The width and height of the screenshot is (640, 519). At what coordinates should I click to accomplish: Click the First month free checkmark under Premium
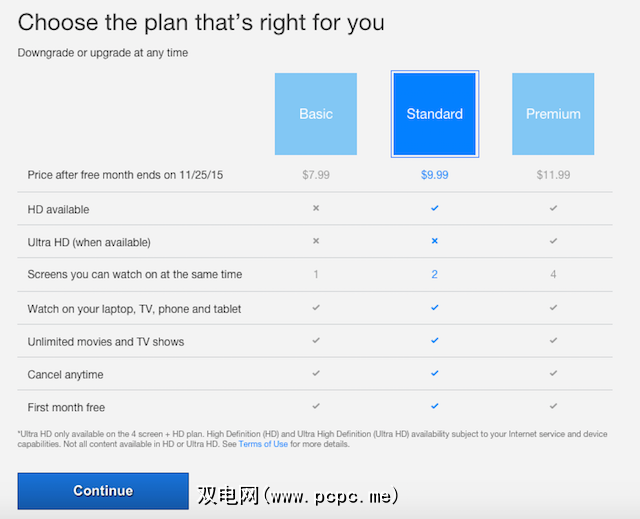553,407
